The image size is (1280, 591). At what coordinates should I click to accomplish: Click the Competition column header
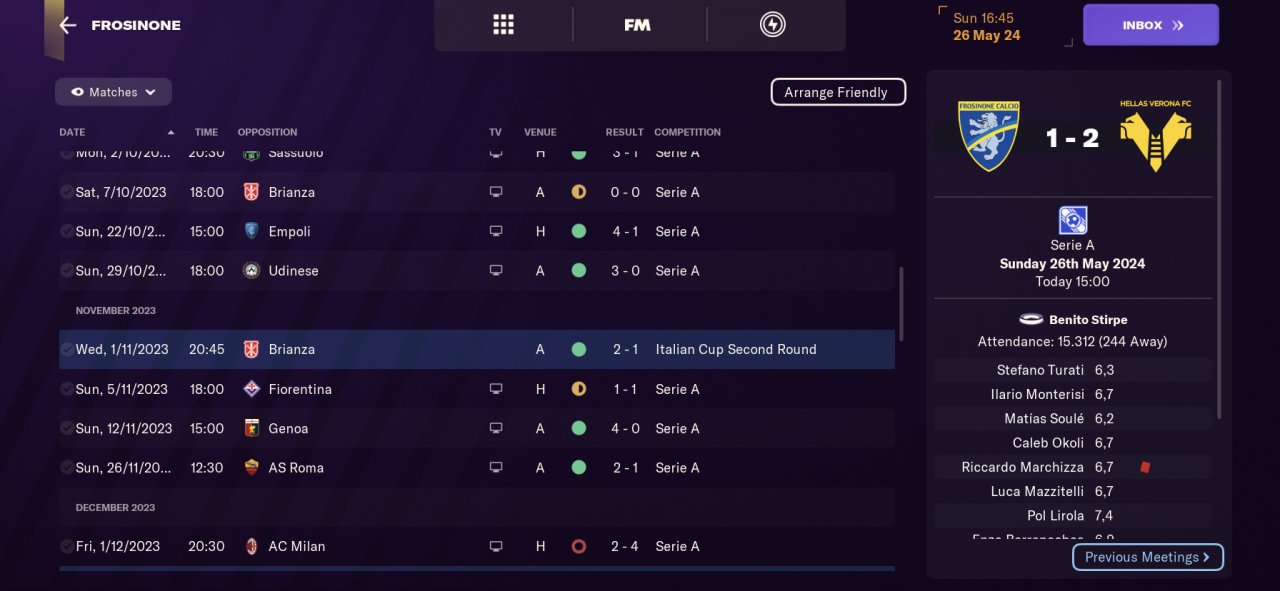click(x=687, y=132)
